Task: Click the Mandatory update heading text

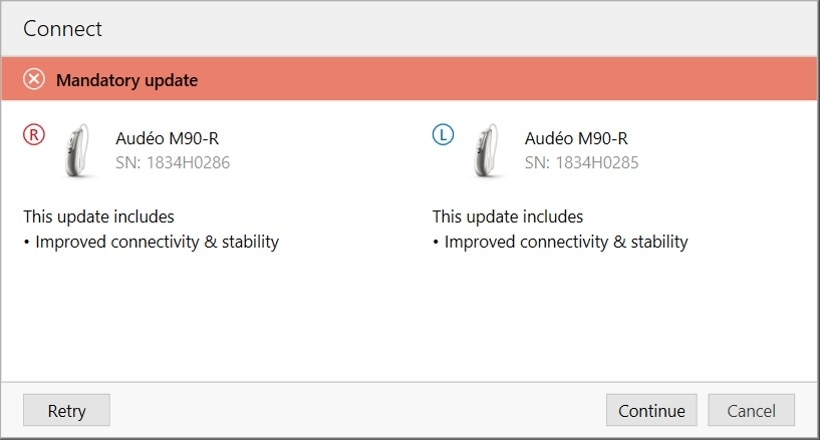Action: tap(127, 80)
